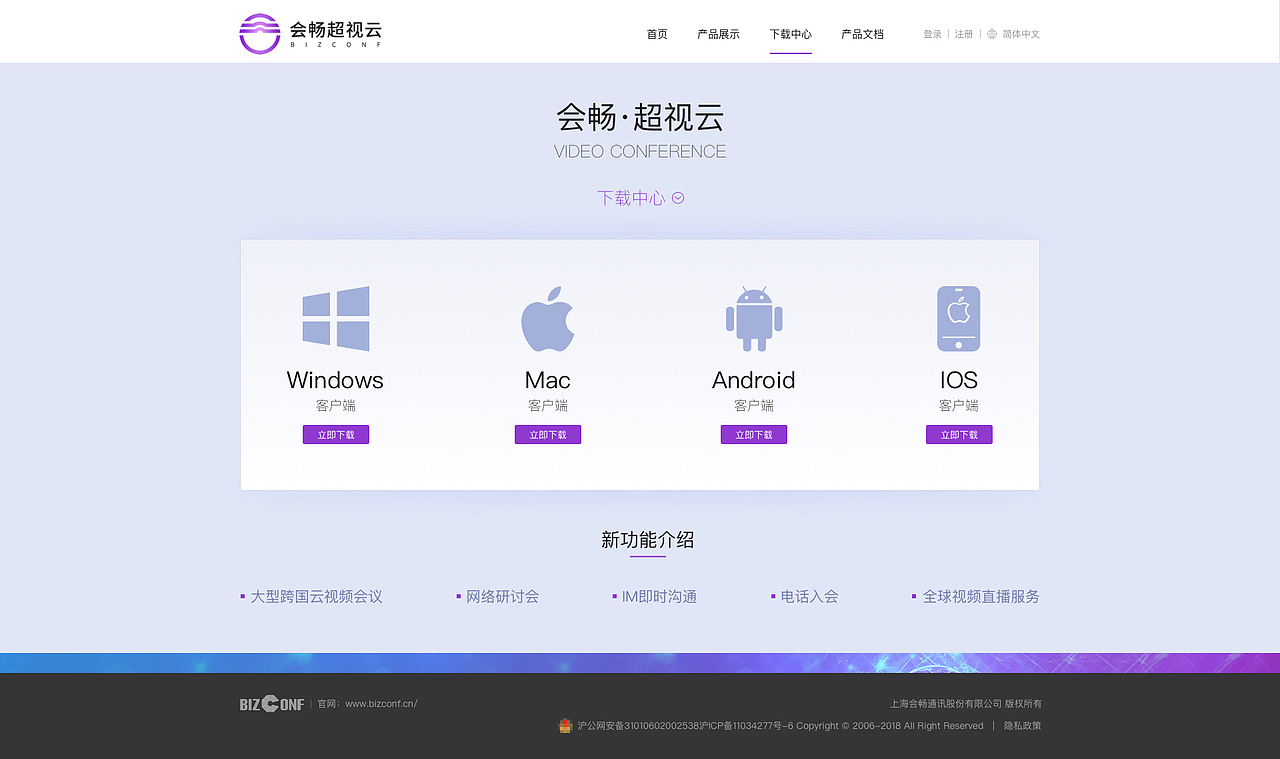This screenshot has height=759, width=1280.
Task: Open the 简体中文 language selector
Action: pos(1021,34)
